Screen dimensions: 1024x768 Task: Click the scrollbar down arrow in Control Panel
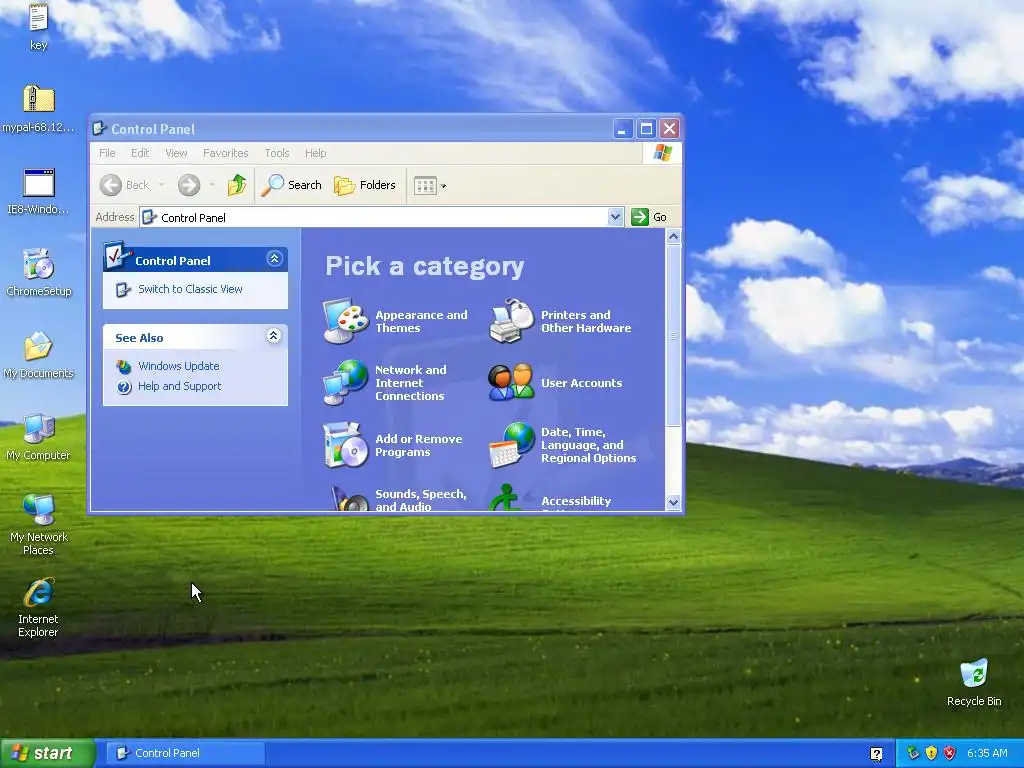pos(673,502)
